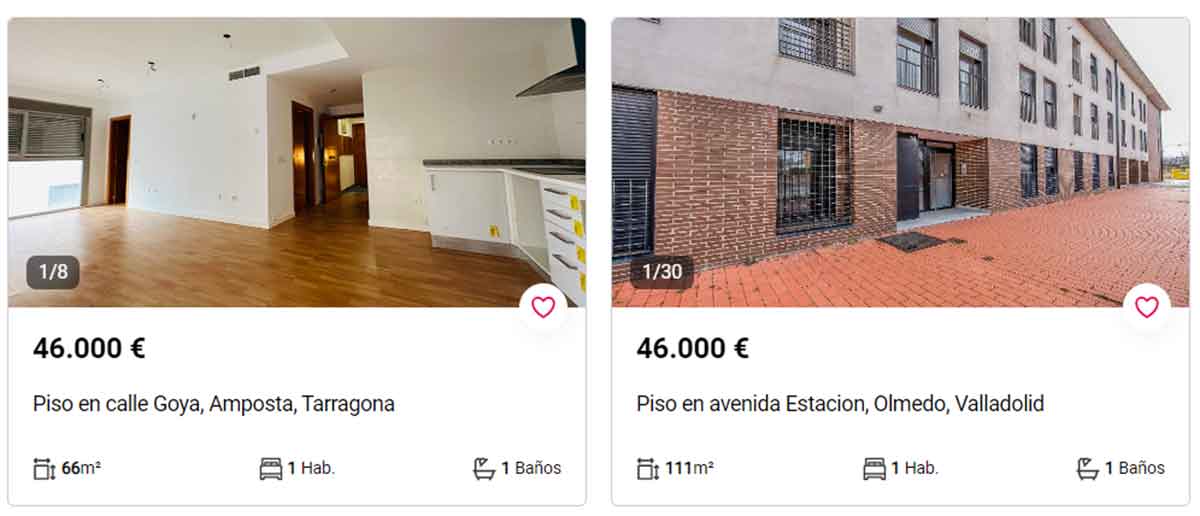Viewport: 1200px width, 516px height.
Task: Click 1 Baños on the Amposta listing
Action: click(531, 468)
